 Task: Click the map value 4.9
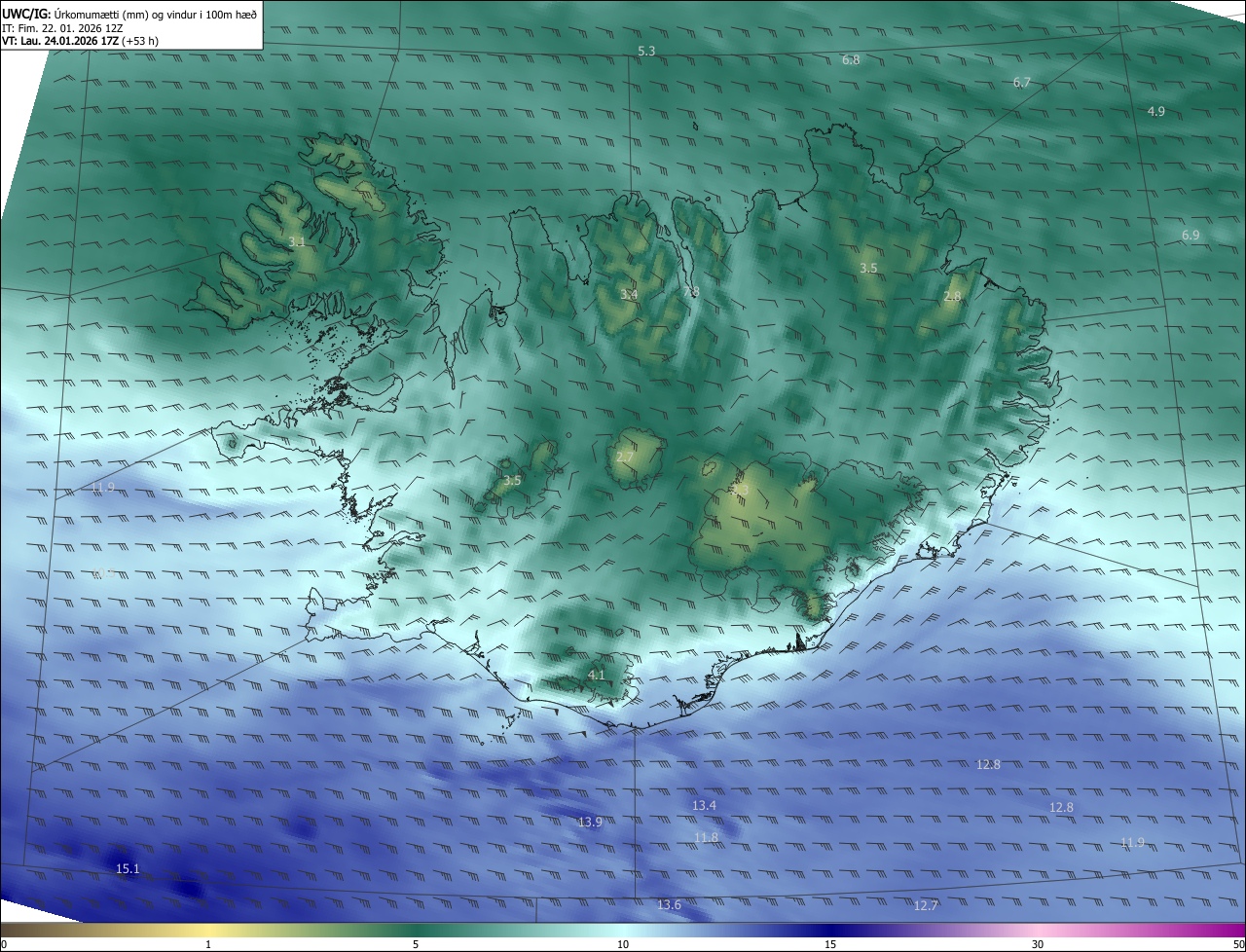[1155, 112]
